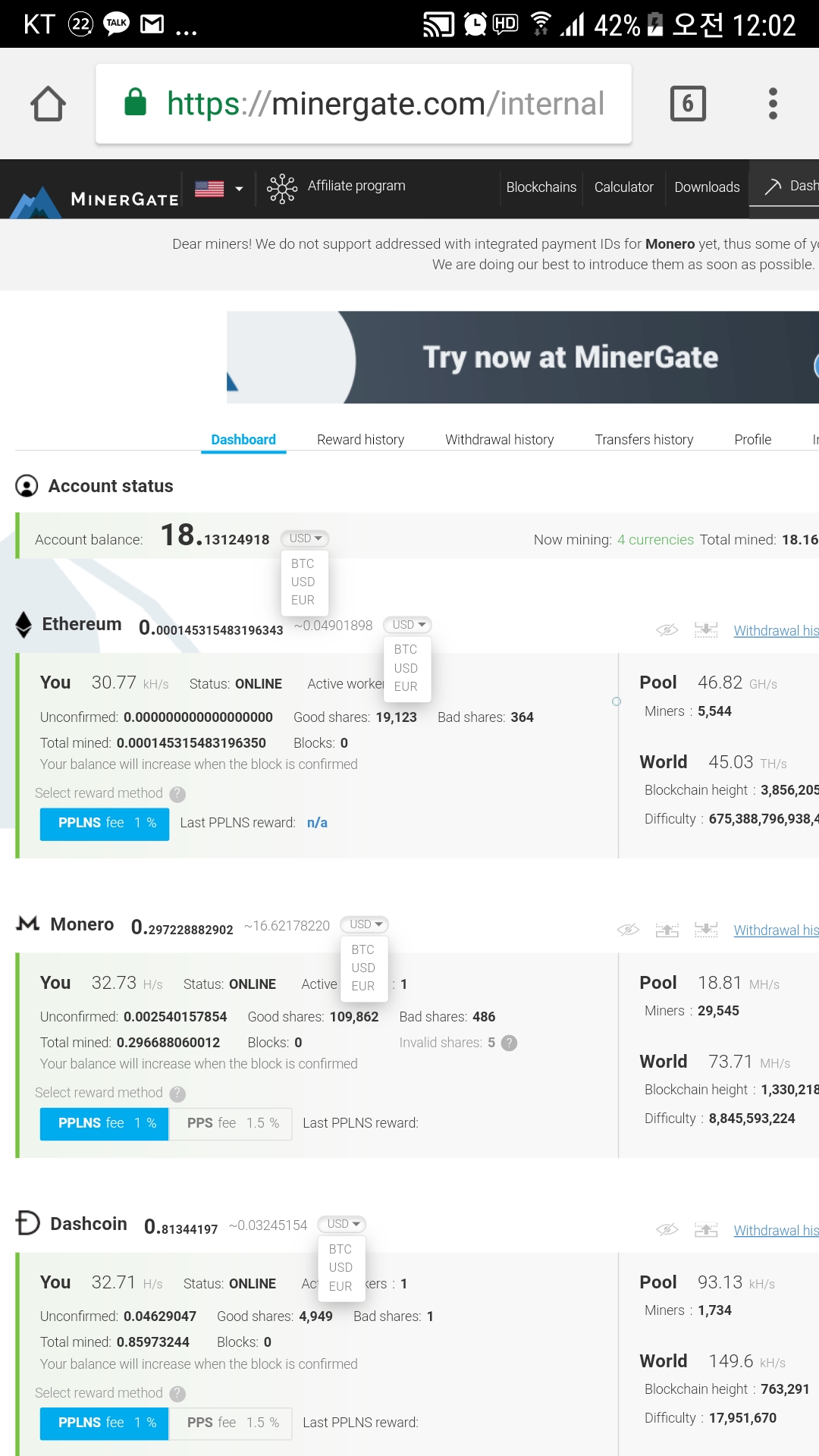Image resolution: width=819 pixels, height=1456 pixels.
Task: Click the Invalid shares help icon
Action: (x=510, y=1043)
